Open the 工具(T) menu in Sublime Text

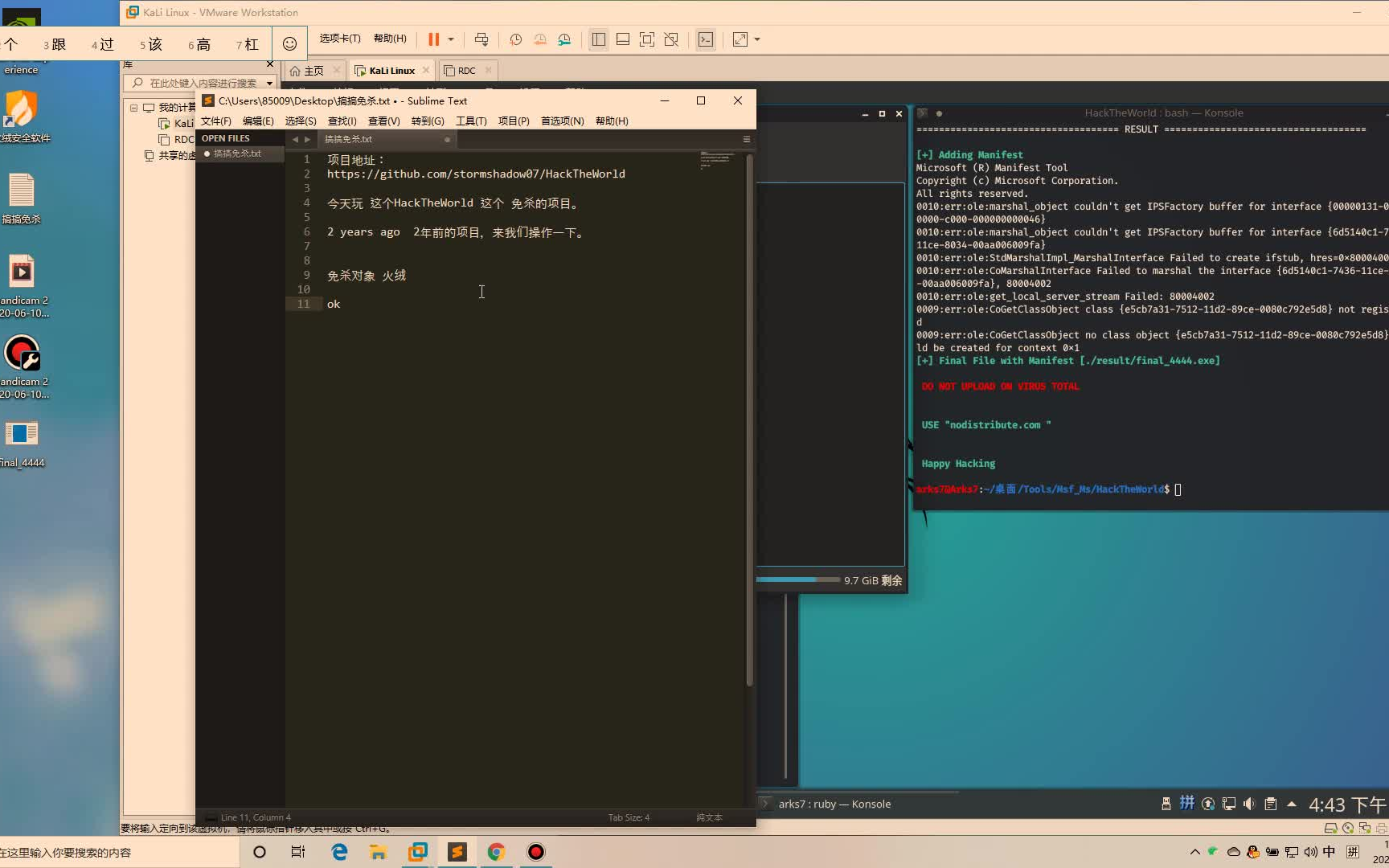471,121
